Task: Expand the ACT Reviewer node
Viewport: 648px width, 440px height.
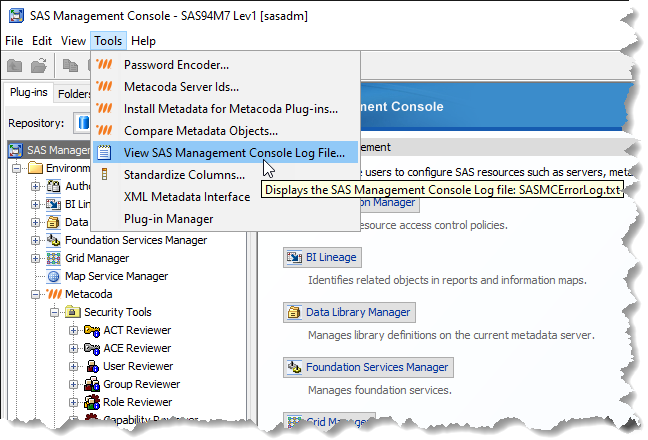Action: point(74,331)
